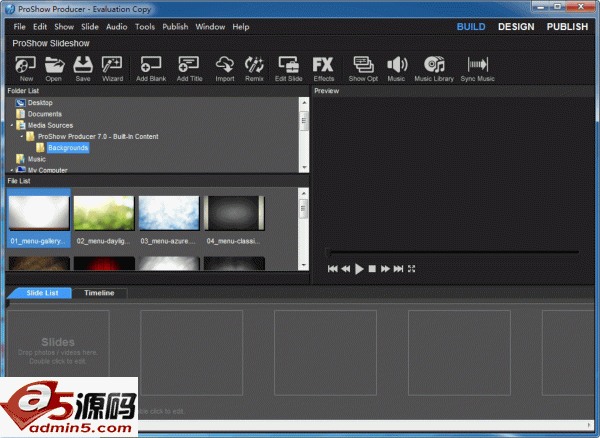Select My Computer in the Folder List

[47, 170]
